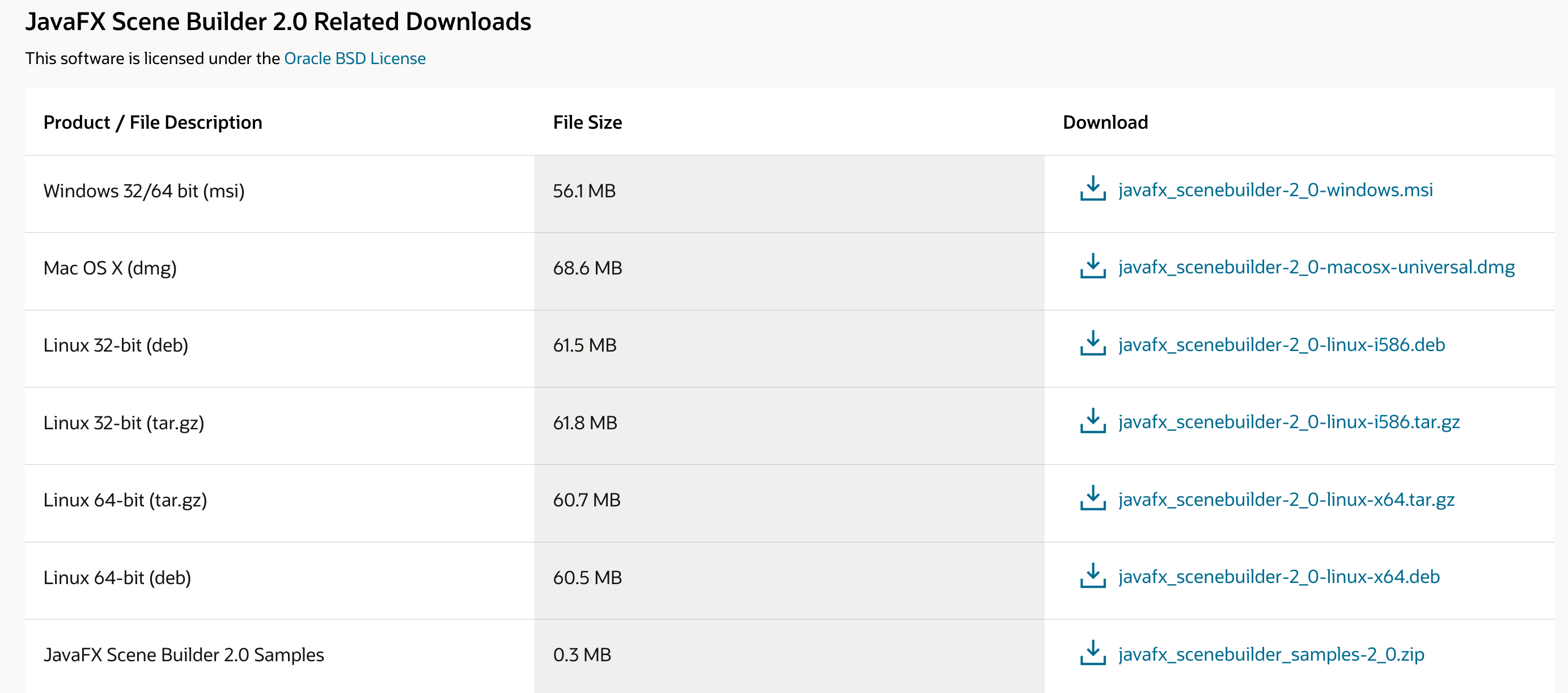Download javafx_scenebuilder-2_0-linux-x64.tar.gz link
This screenshot has width=1568, height=693.
(x=1286, y=500)
